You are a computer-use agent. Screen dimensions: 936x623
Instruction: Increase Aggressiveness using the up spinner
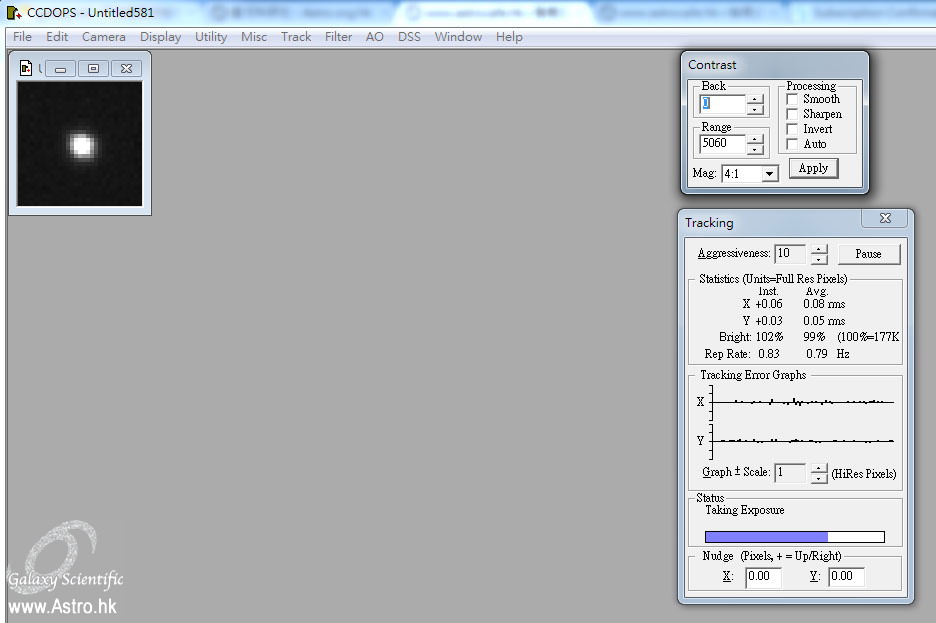pos(819,249)
